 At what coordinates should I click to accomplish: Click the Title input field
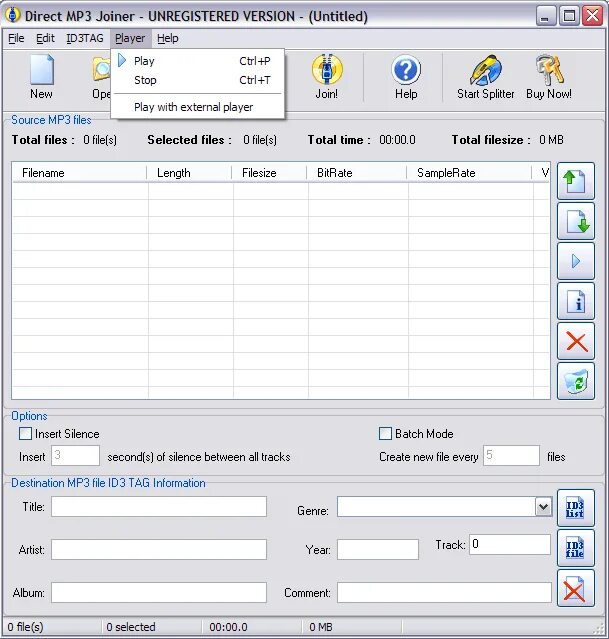159,507
